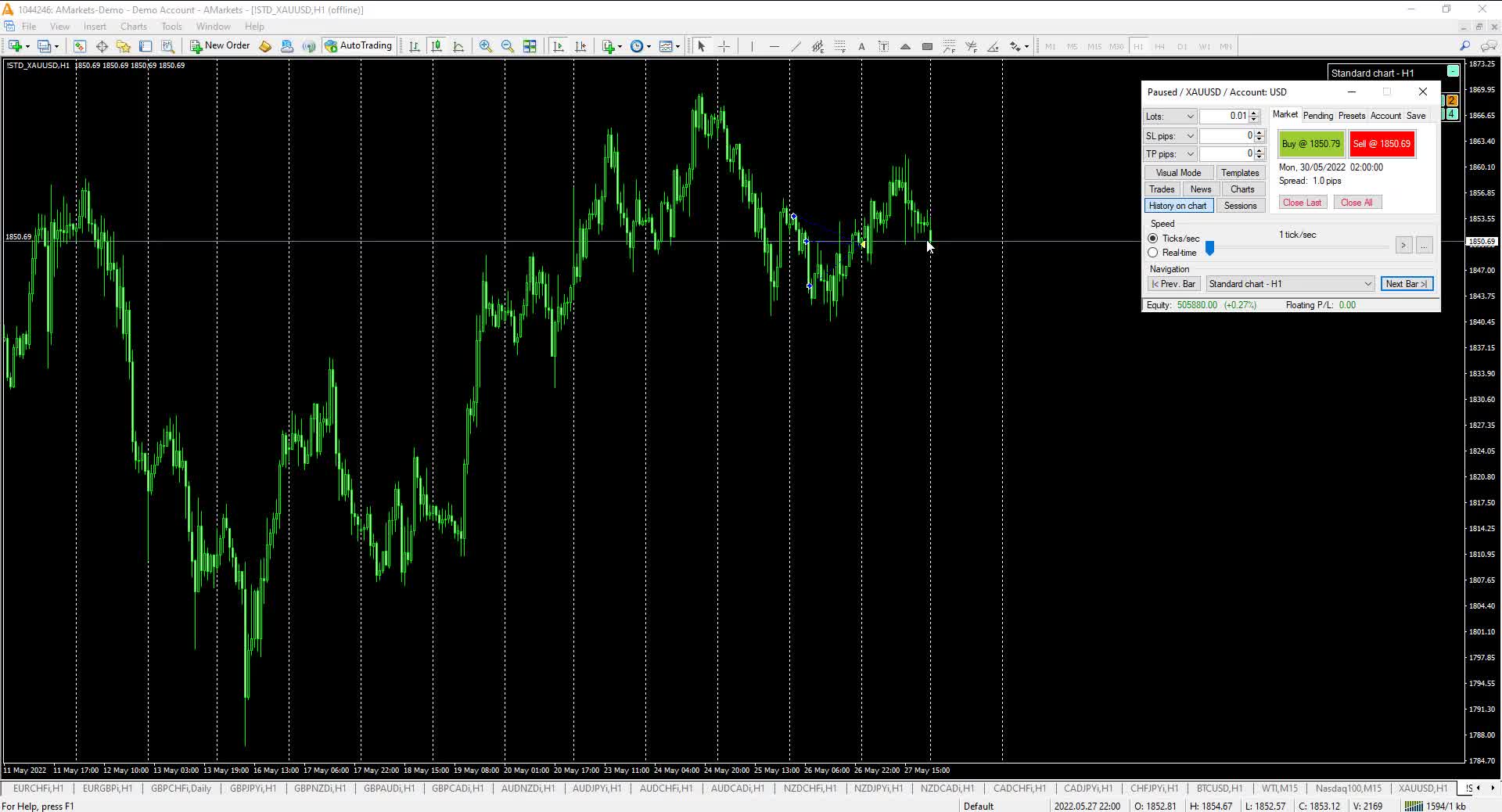Click the blue speed slider handle
Screen dimensions: 1502x812
click(x=1209, y=248)
